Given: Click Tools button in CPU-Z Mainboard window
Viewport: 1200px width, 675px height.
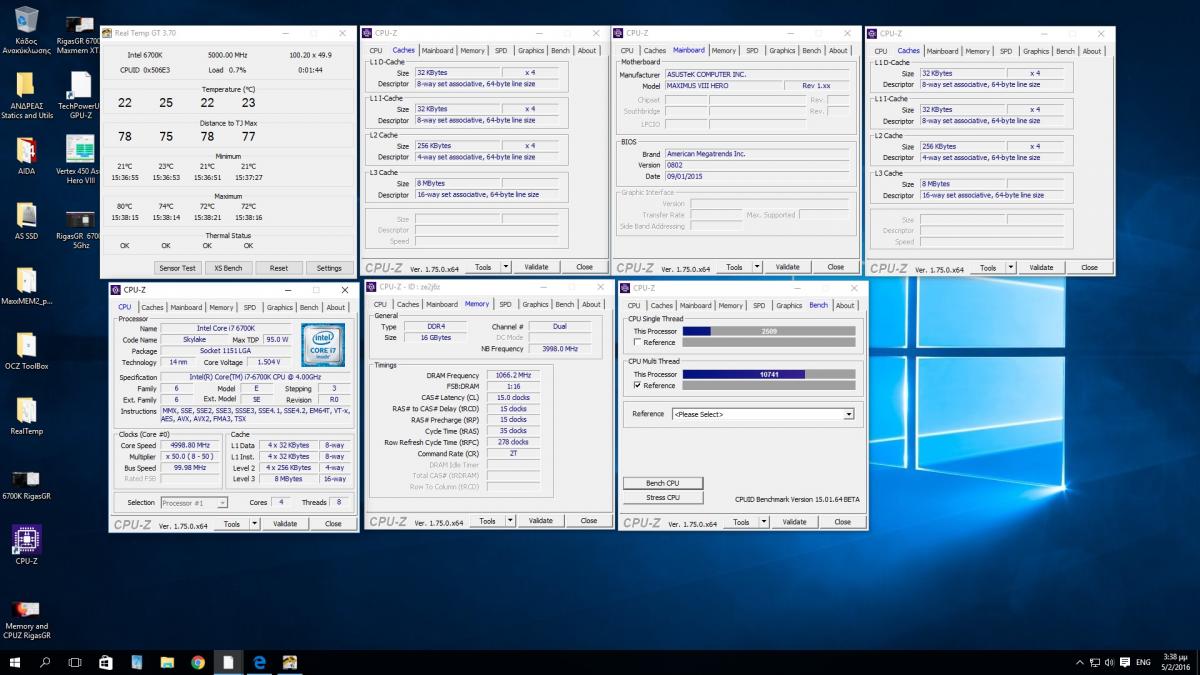Looking at the screenshot, I should [x=735, y=267].
